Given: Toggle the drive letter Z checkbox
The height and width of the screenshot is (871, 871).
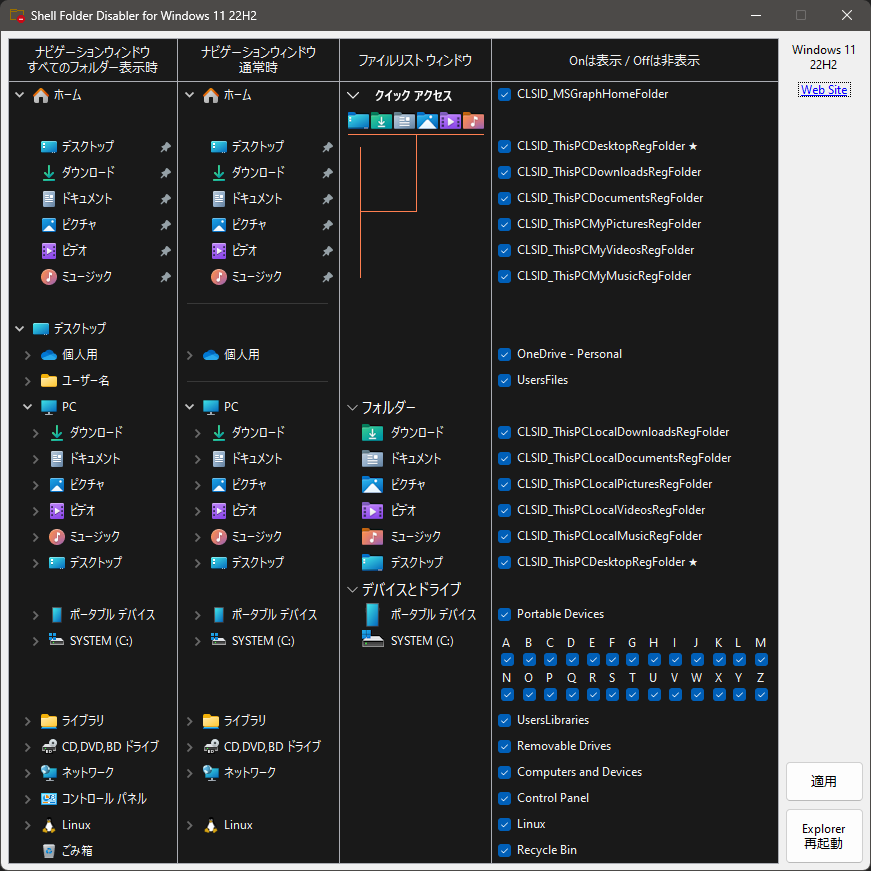Looking at the screenshot, I should [x=761, y=694].
